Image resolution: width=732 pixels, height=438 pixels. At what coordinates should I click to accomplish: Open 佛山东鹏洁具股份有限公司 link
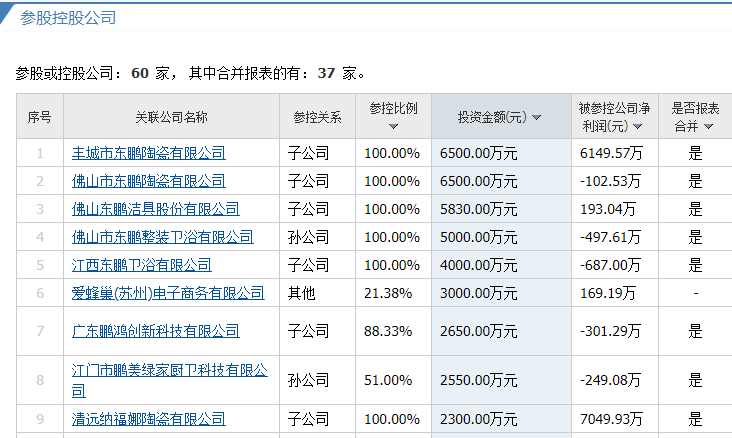pyautogui.click(x=155, y=209)
